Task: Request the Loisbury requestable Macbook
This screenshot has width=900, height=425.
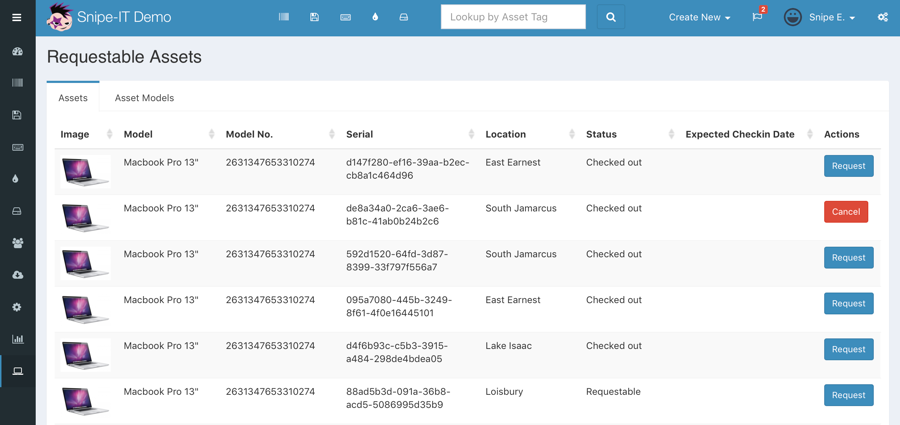Action: 848,395
